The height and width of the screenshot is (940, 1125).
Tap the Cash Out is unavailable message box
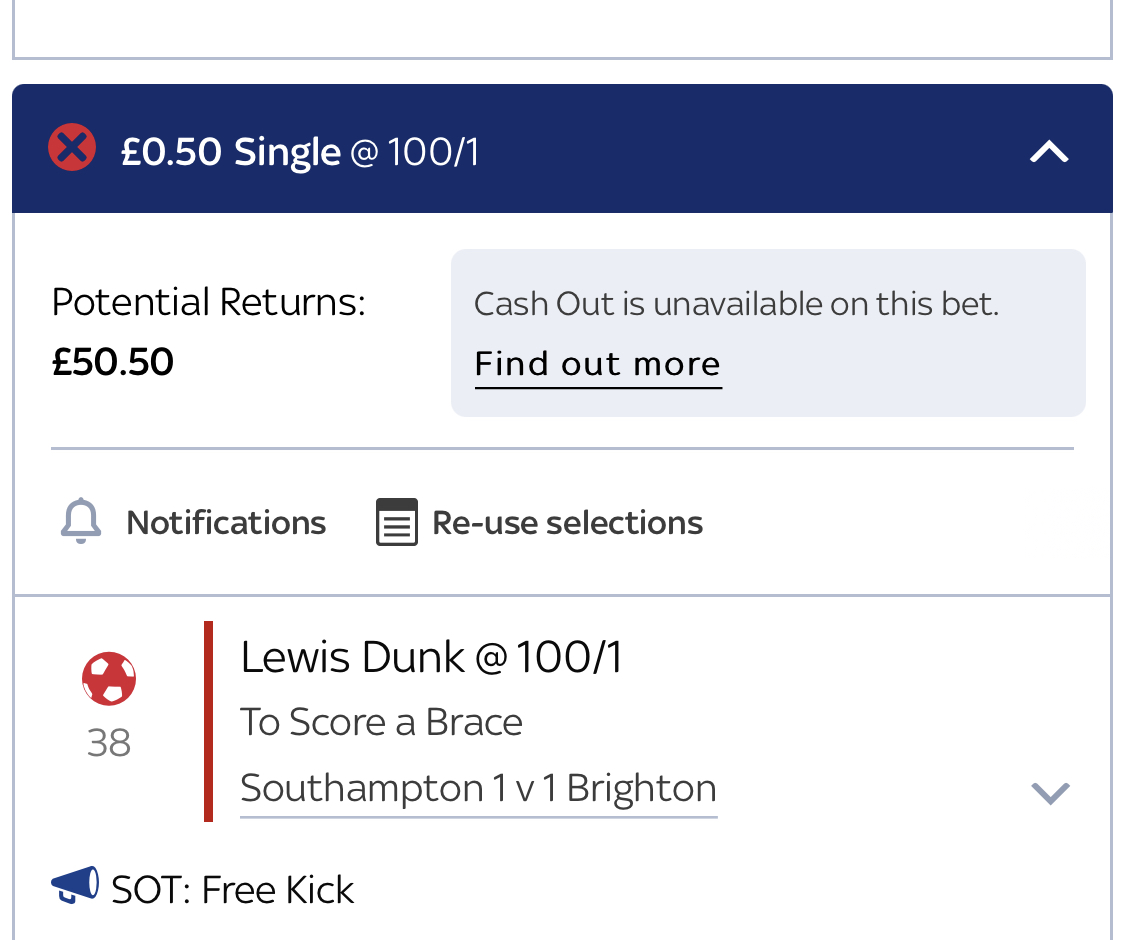tap(768, 333)
